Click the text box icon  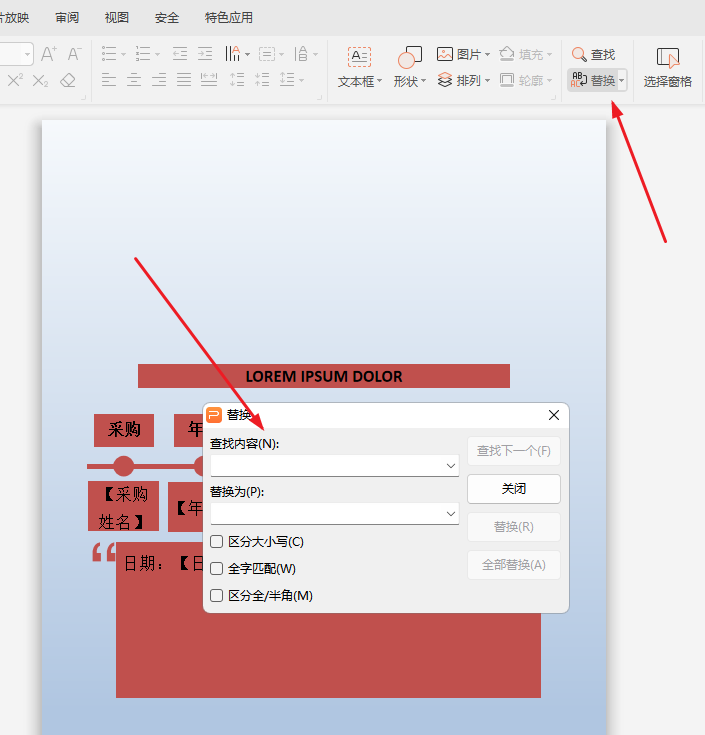tap(360, 58)
